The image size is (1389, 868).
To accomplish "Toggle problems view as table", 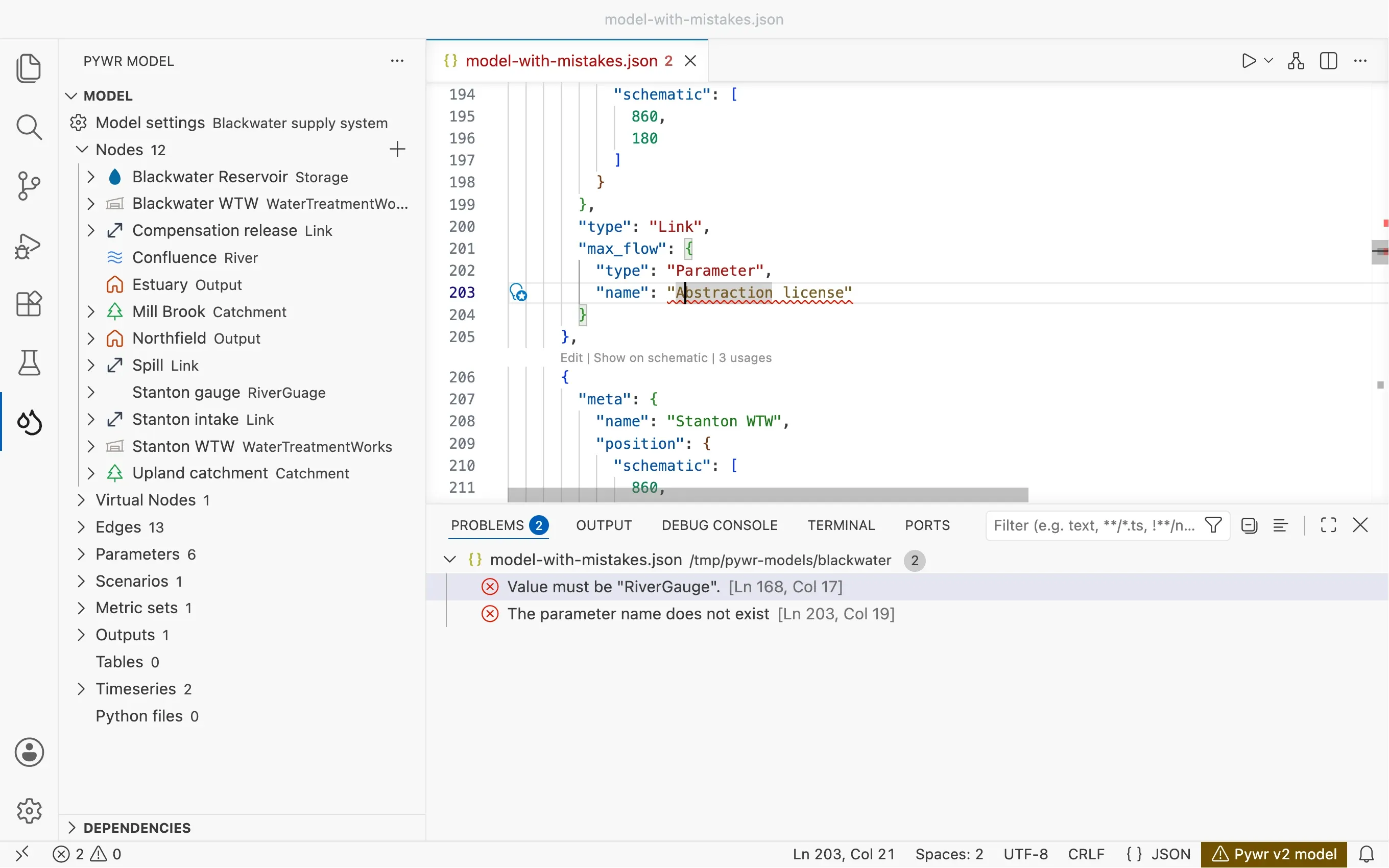I will click(x=1281, y=525).
